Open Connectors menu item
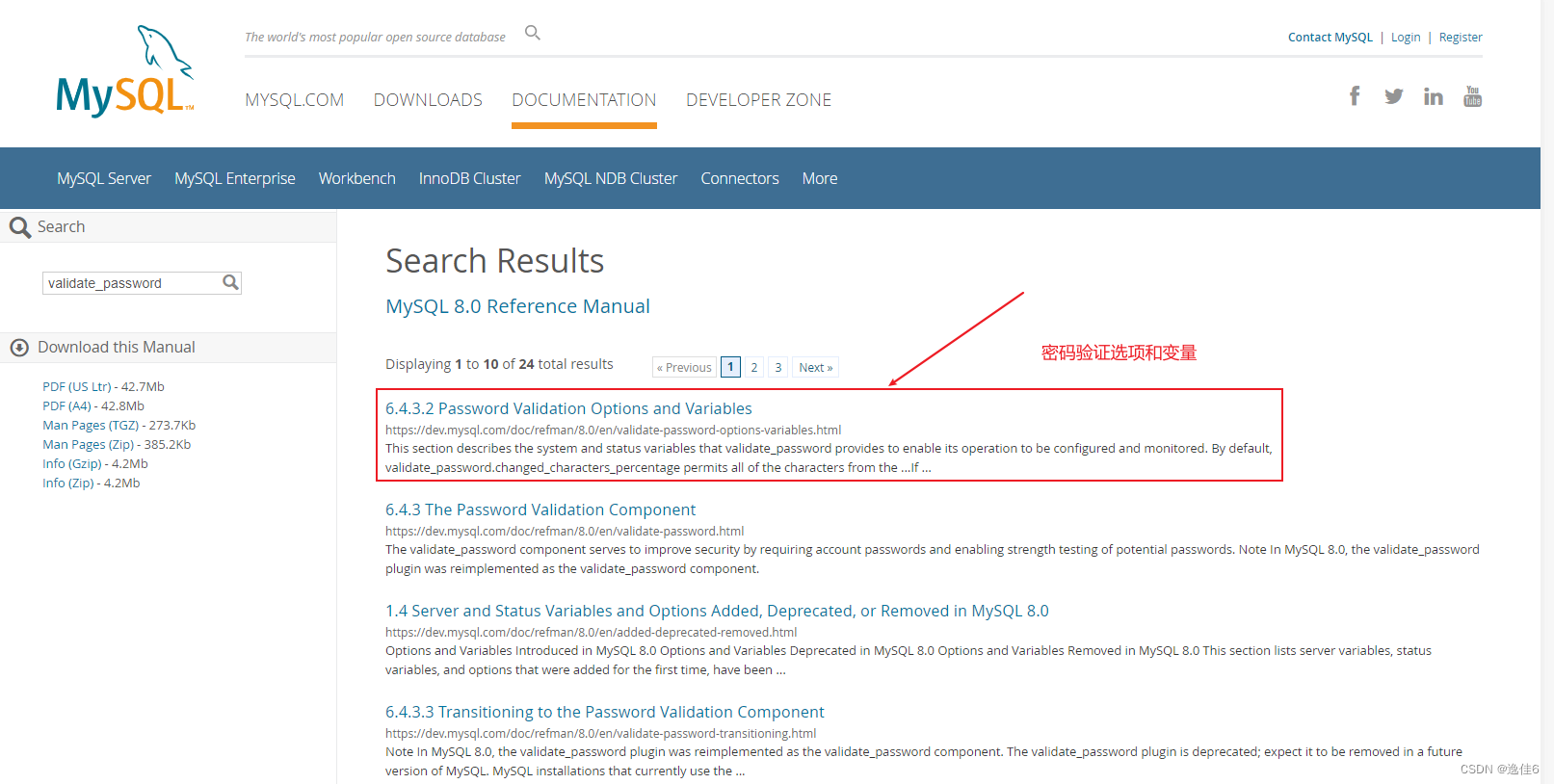The width and height of the screenshot is (1554, 784). (x=740, y=178)
